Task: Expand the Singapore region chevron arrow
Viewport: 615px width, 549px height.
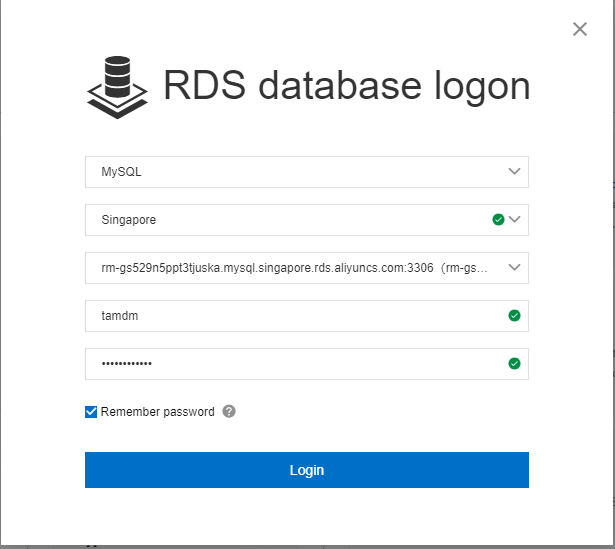Action: tap(515, 220)
